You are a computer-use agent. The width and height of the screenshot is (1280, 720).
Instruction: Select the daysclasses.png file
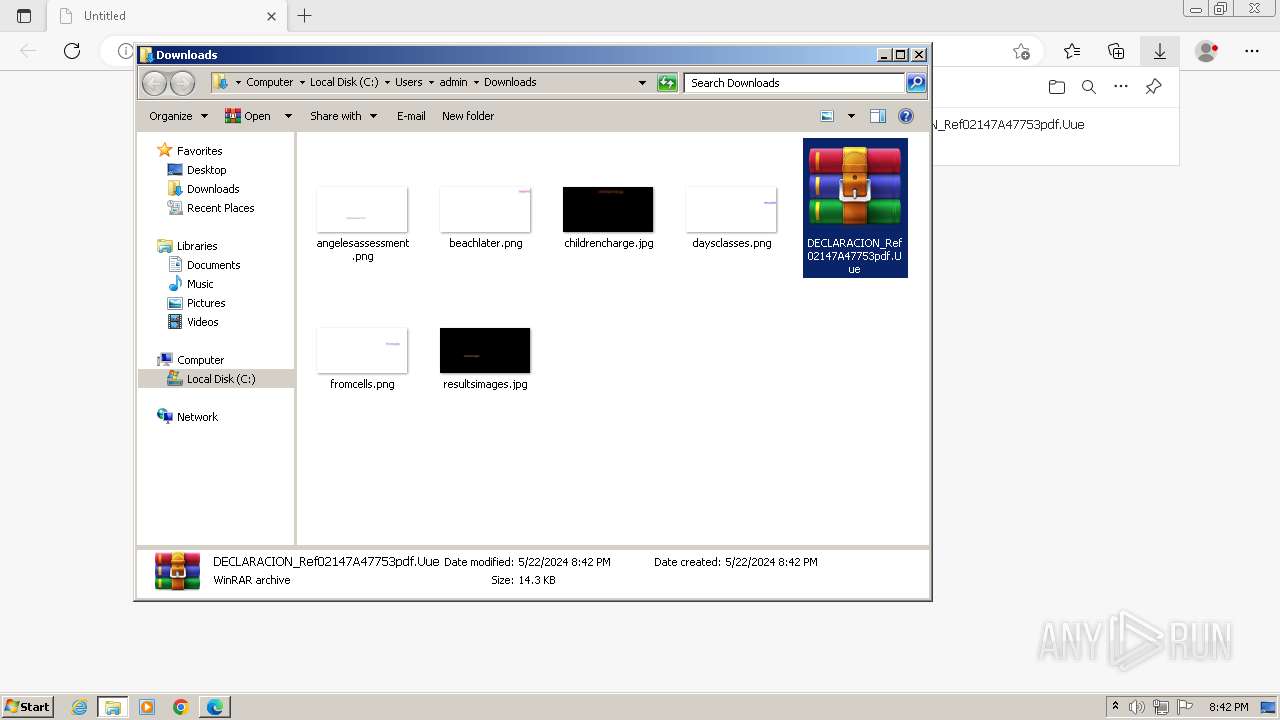(731, 219)
